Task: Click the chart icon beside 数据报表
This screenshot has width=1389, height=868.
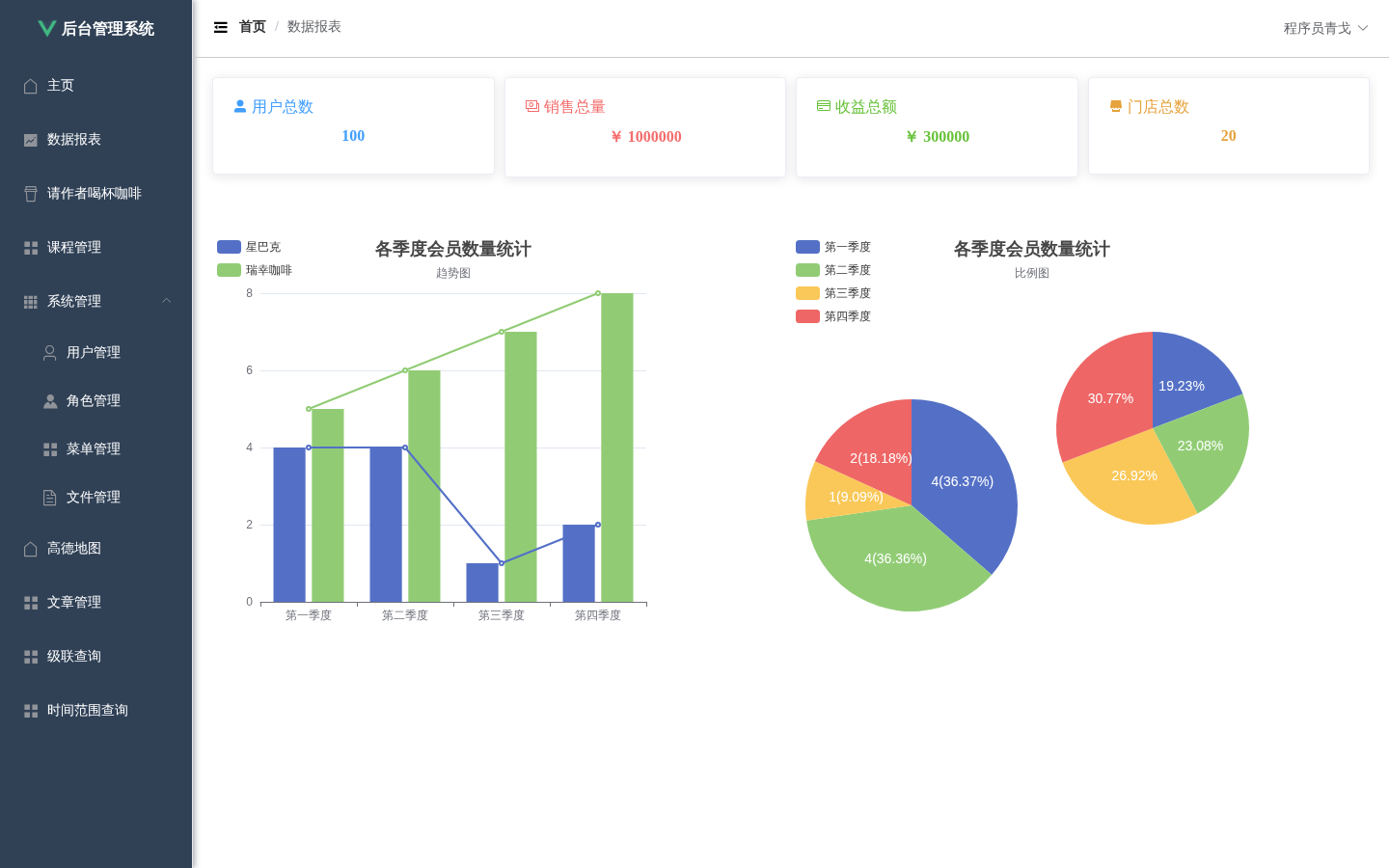Action: pos(31,140)
